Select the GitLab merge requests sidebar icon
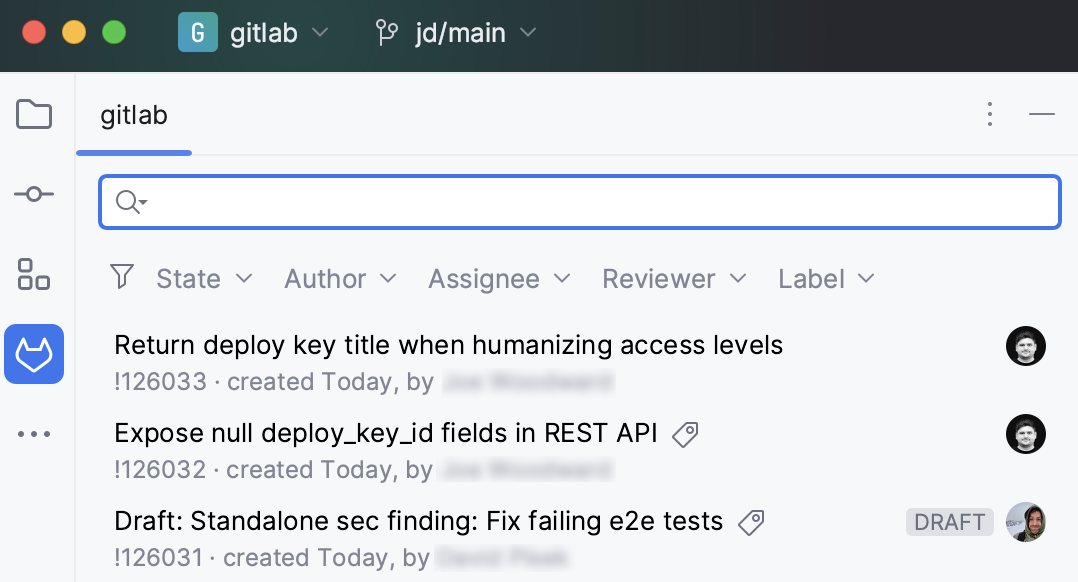 tap(34, 354)
